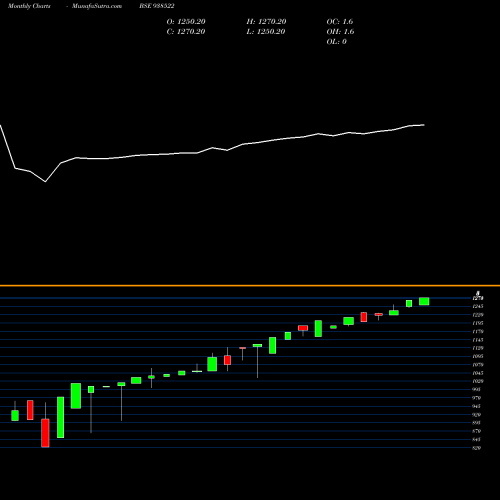This screenshot has height=500, width=500.
Task: Click the orange horizontal separator line's chart boundary
Action: click(250, 286)
